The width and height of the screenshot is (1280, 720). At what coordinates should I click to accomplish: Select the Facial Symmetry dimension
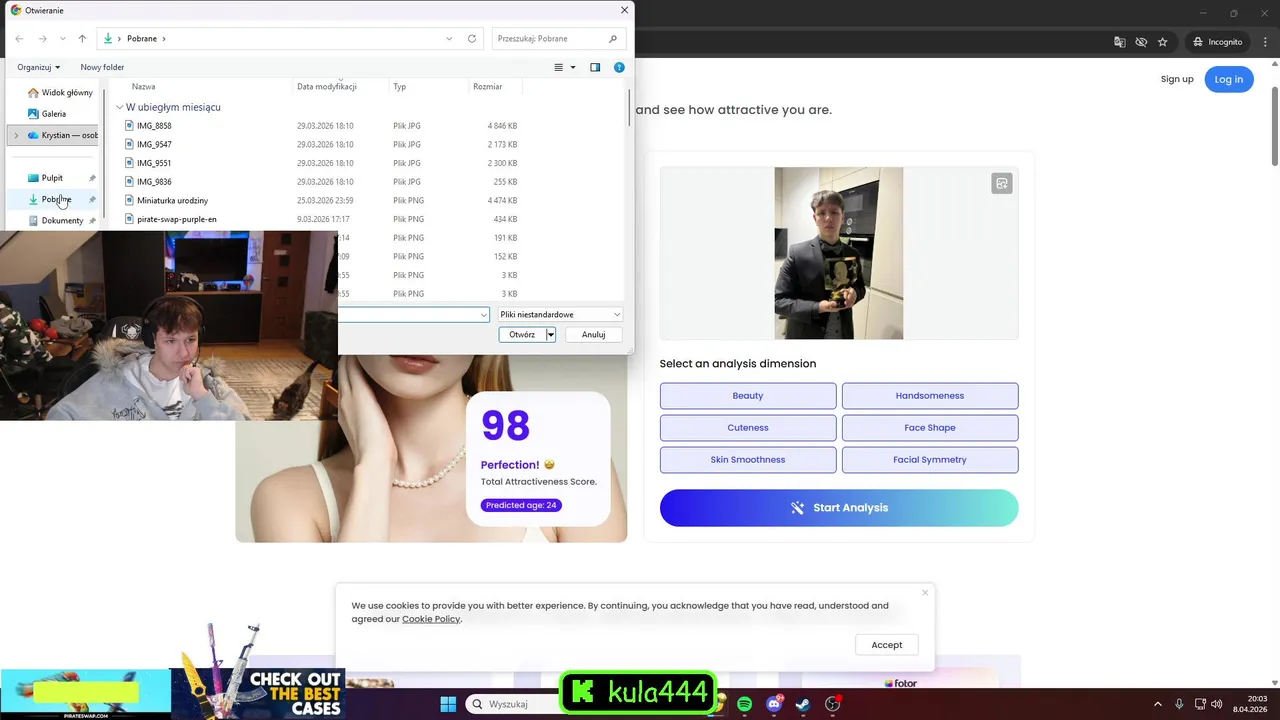930,460
